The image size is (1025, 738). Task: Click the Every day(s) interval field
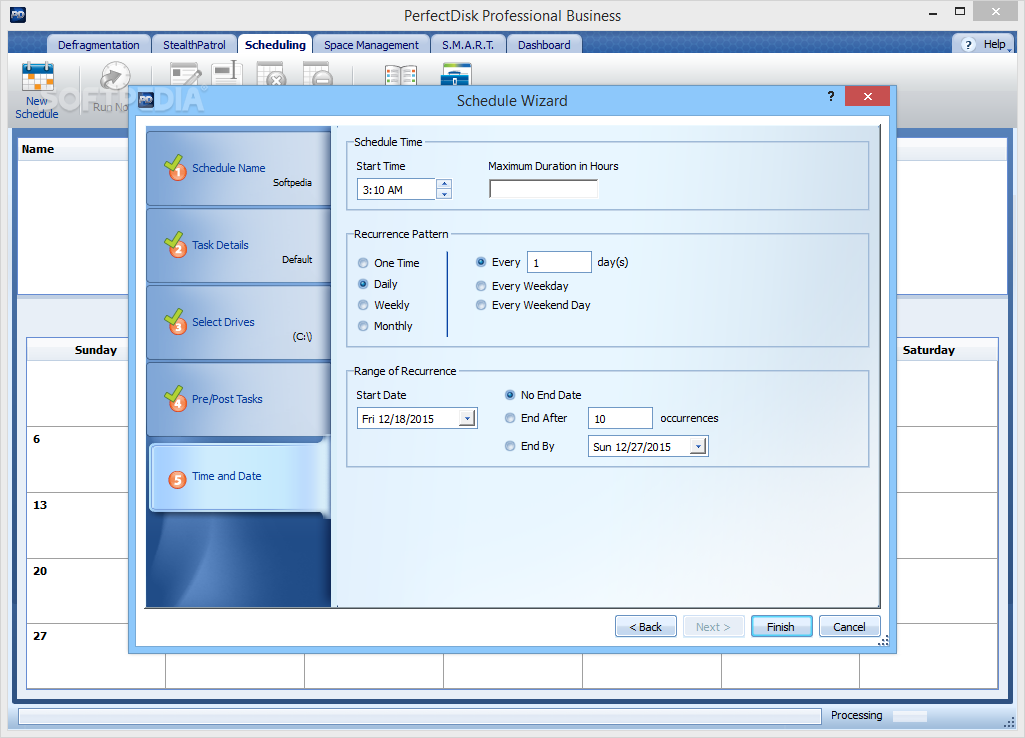tap(559, 262)
